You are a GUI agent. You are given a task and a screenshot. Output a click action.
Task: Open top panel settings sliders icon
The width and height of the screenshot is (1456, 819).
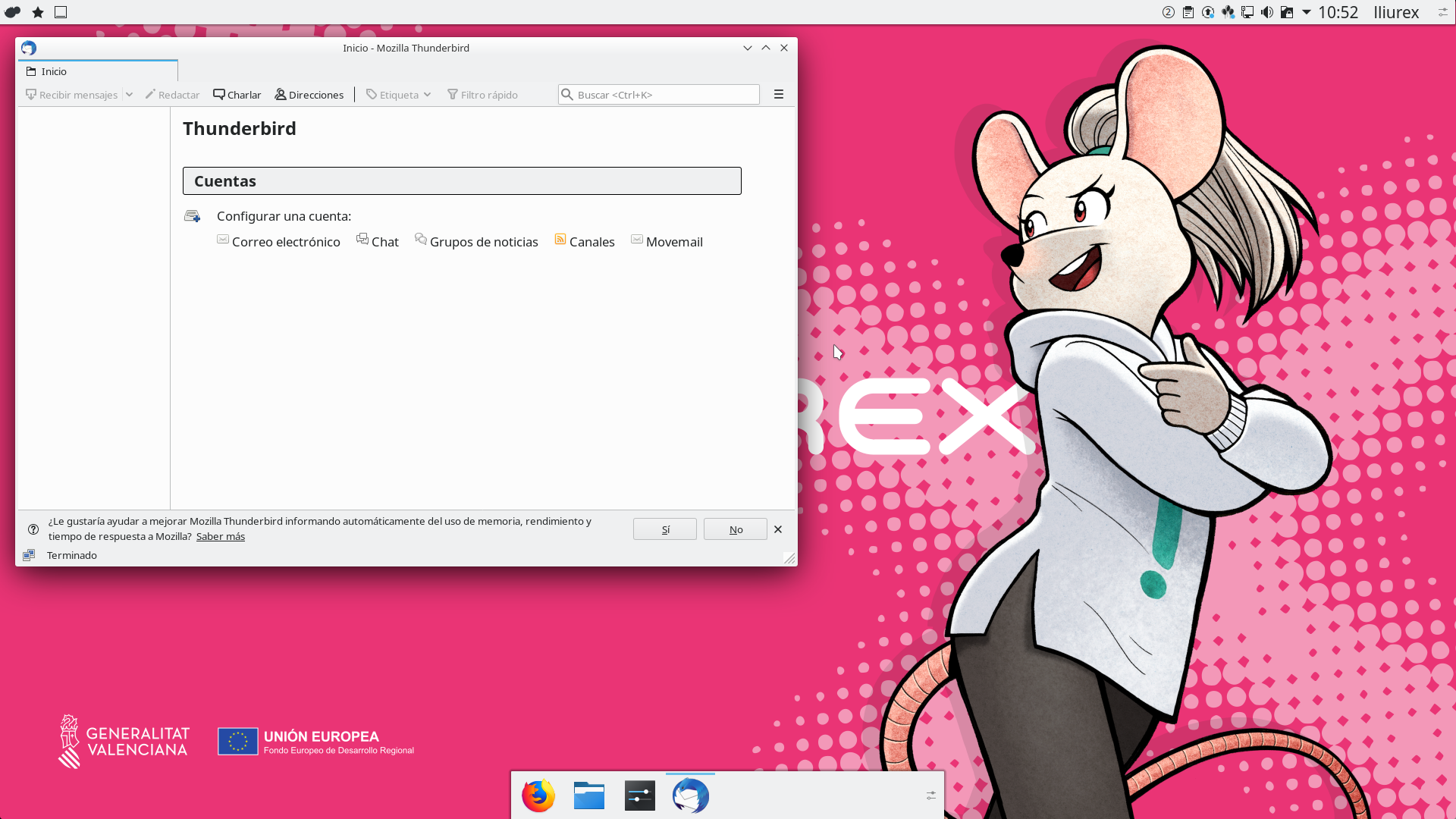coord(1443,12)
